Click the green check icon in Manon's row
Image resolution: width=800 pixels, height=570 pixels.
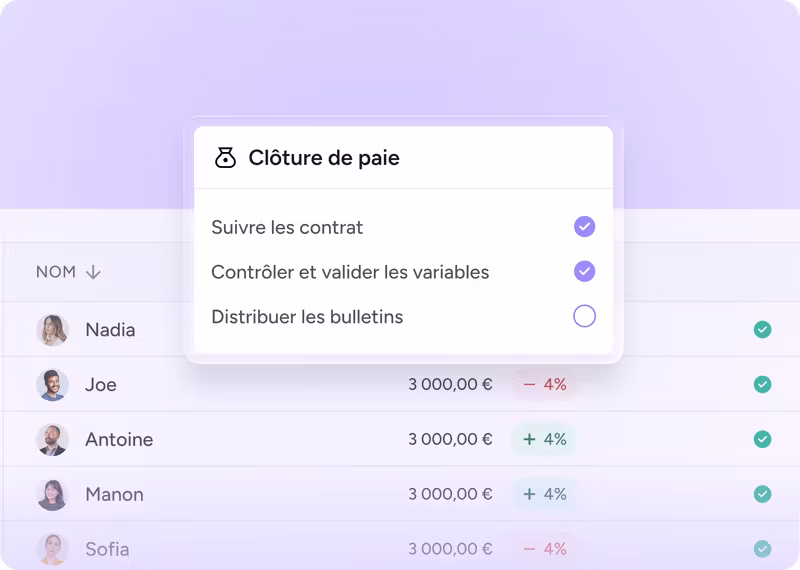point(762,494)
